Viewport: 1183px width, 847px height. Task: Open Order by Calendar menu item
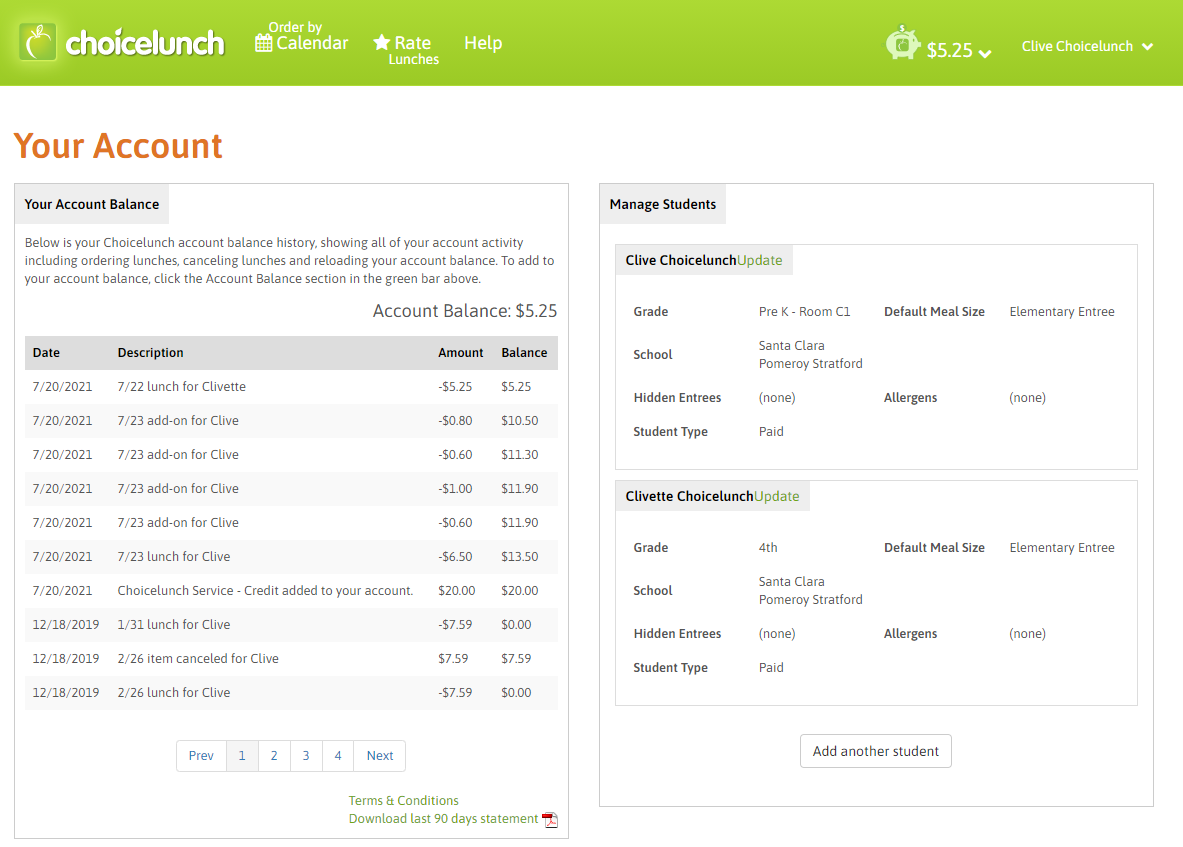(302, 37)
